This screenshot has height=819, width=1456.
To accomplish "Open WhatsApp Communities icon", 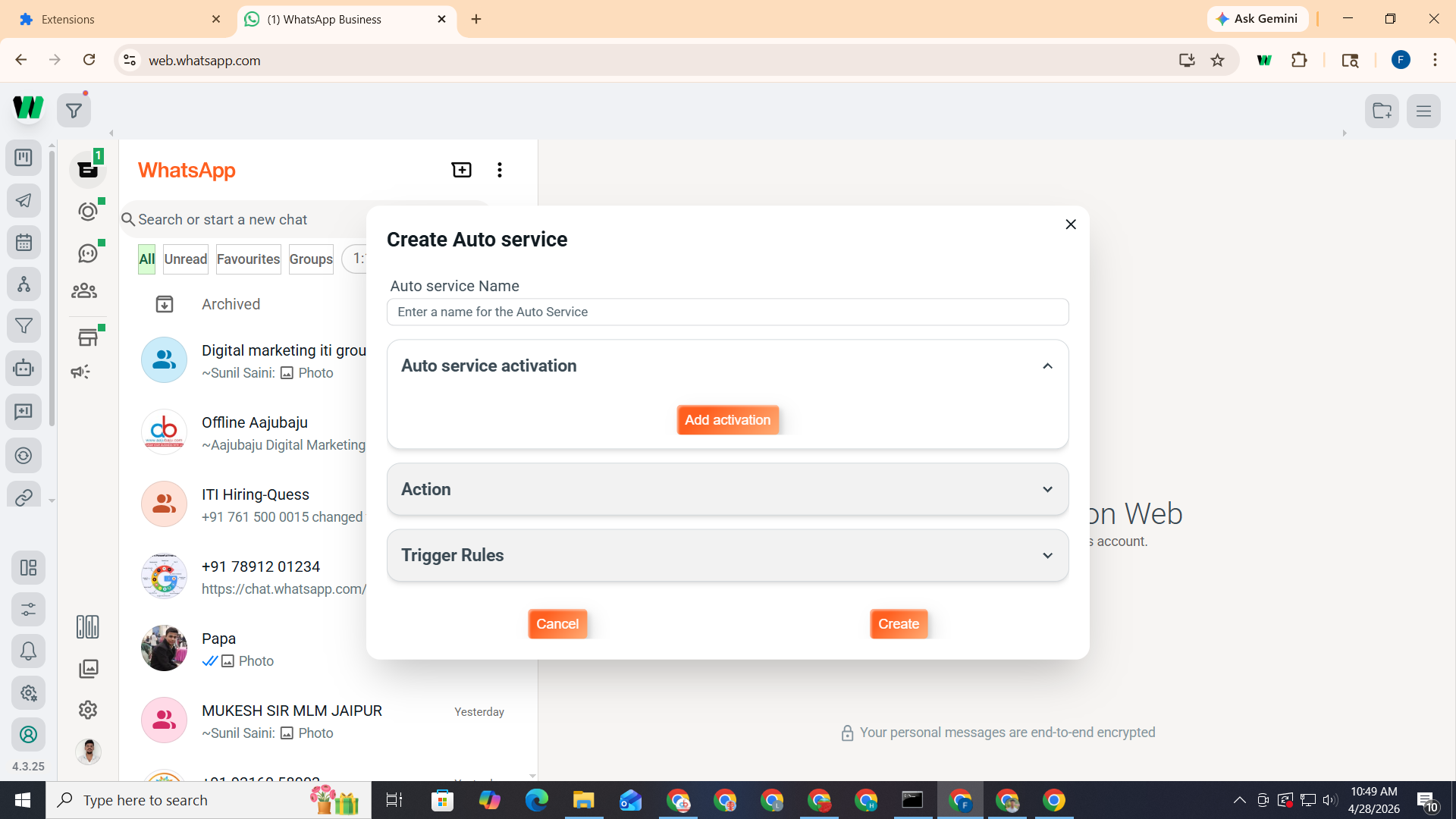I will click(84, 290).
